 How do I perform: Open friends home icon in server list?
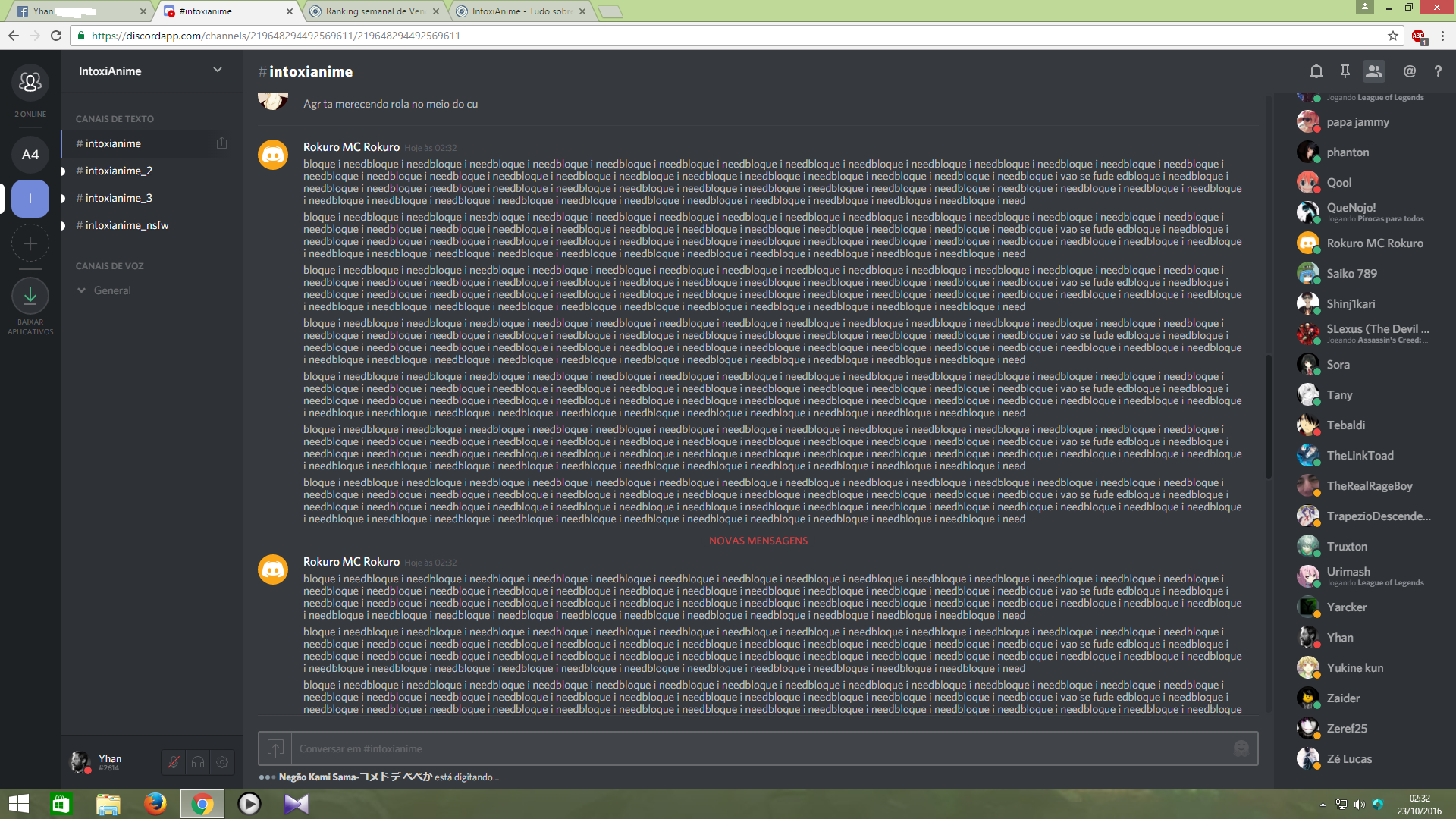(30, 82)
